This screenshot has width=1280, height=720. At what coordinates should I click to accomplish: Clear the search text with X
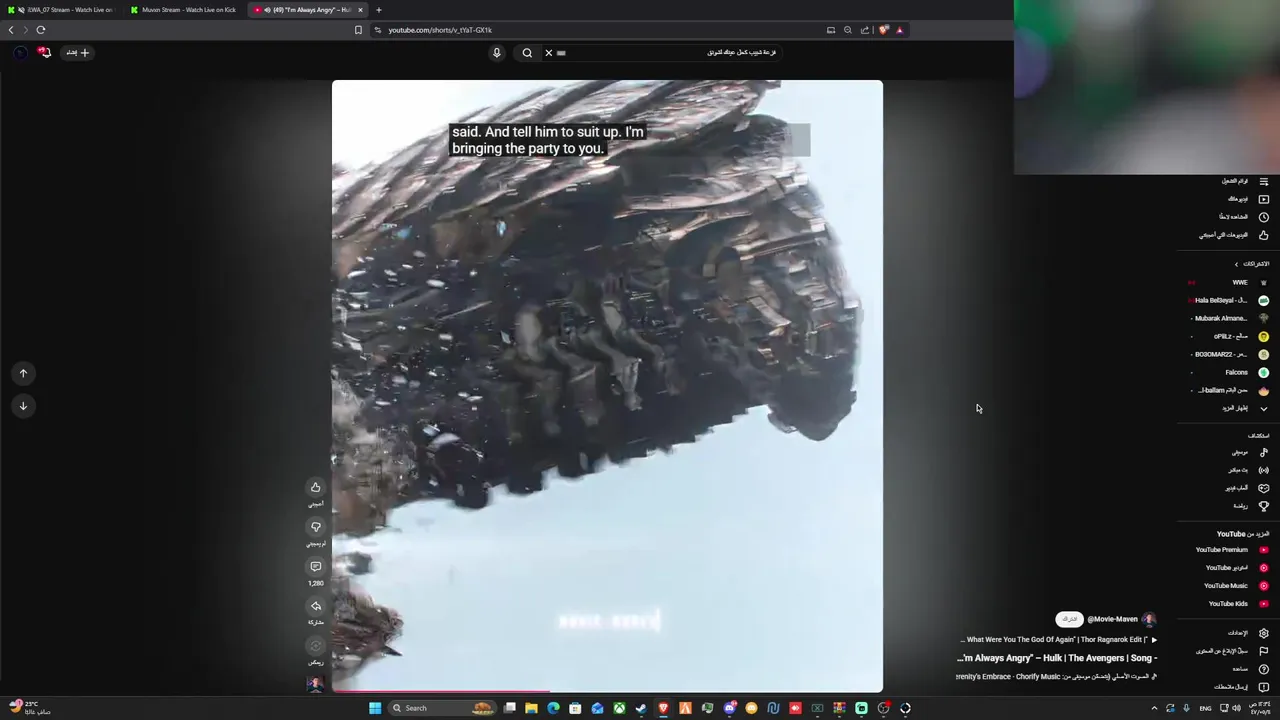pyautogui.click(x=548, y=52)
